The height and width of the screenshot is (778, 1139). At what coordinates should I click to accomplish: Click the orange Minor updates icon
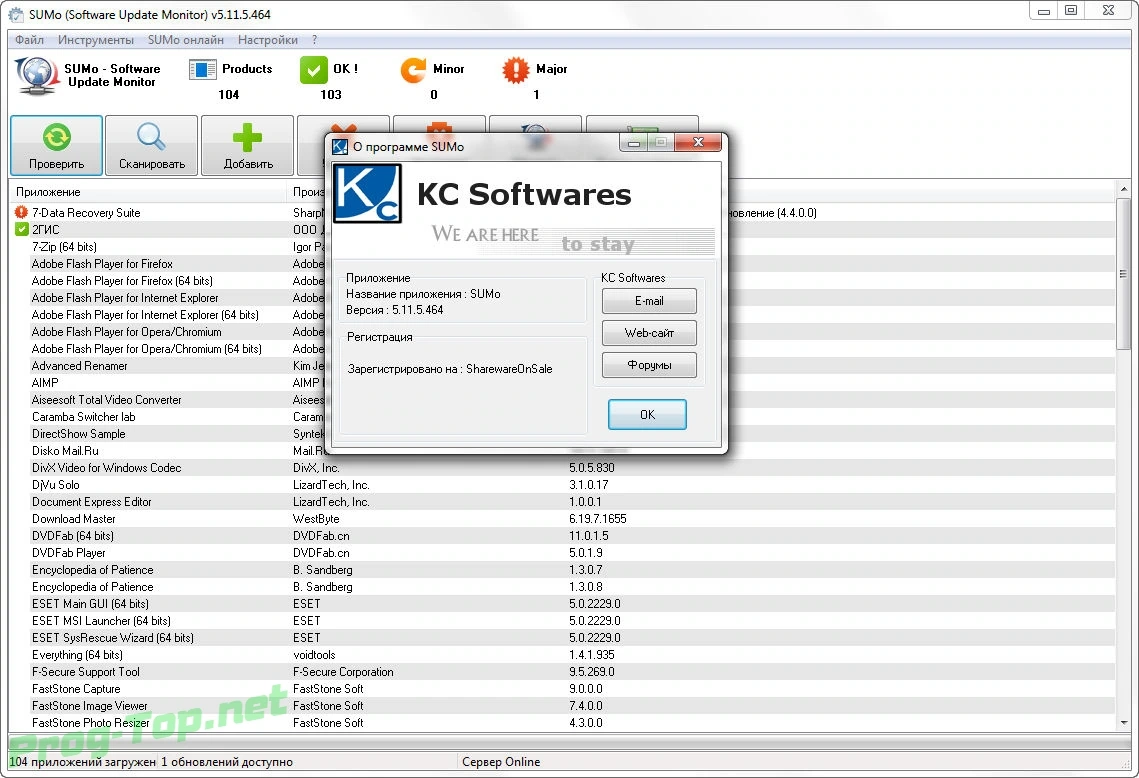[x=413, y=70]
